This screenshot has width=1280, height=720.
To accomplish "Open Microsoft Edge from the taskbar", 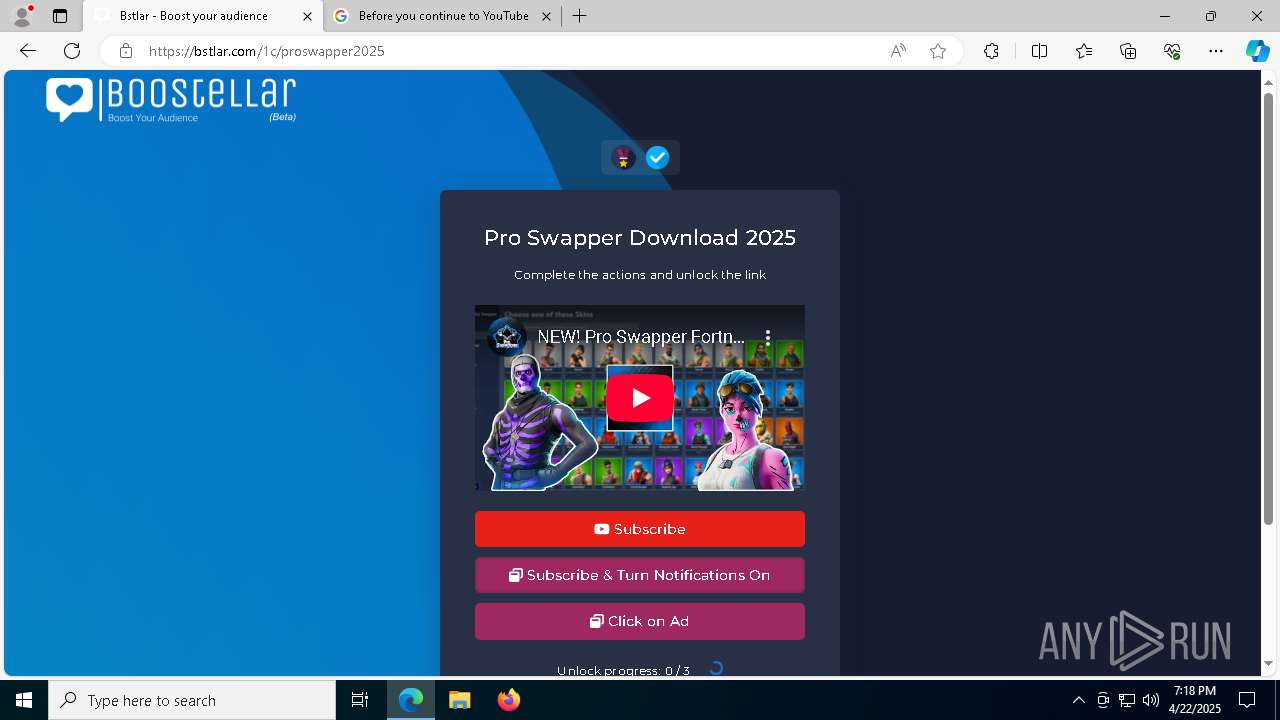I will 411,700.
